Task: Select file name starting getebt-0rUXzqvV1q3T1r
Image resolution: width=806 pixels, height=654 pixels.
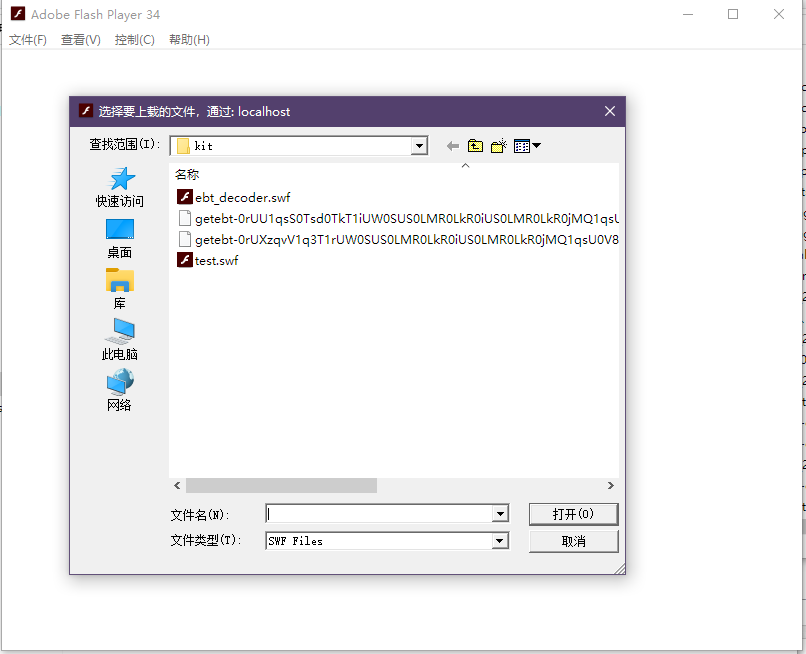Action: (x=407, y=240)
